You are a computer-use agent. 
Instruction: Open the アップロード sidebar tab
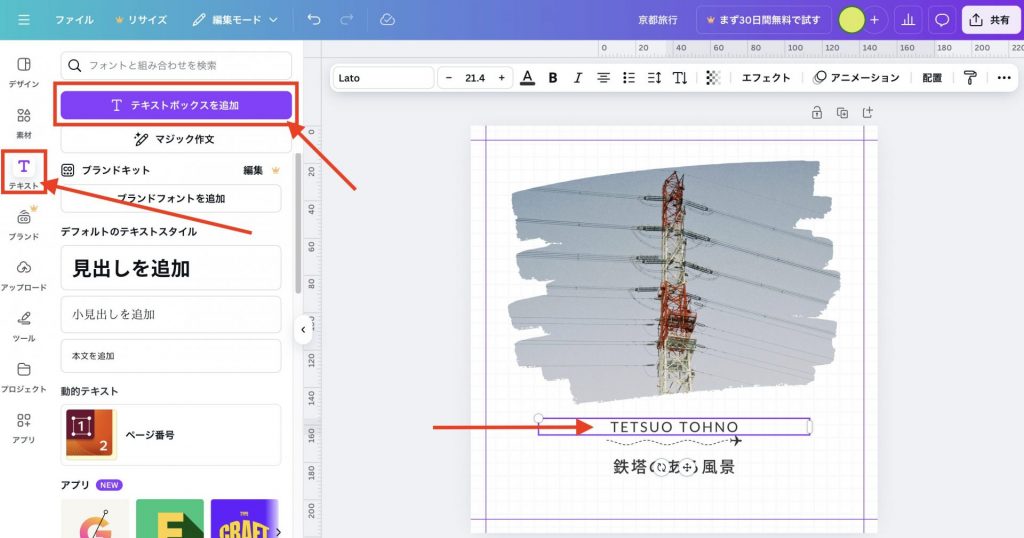pos(24,275)
